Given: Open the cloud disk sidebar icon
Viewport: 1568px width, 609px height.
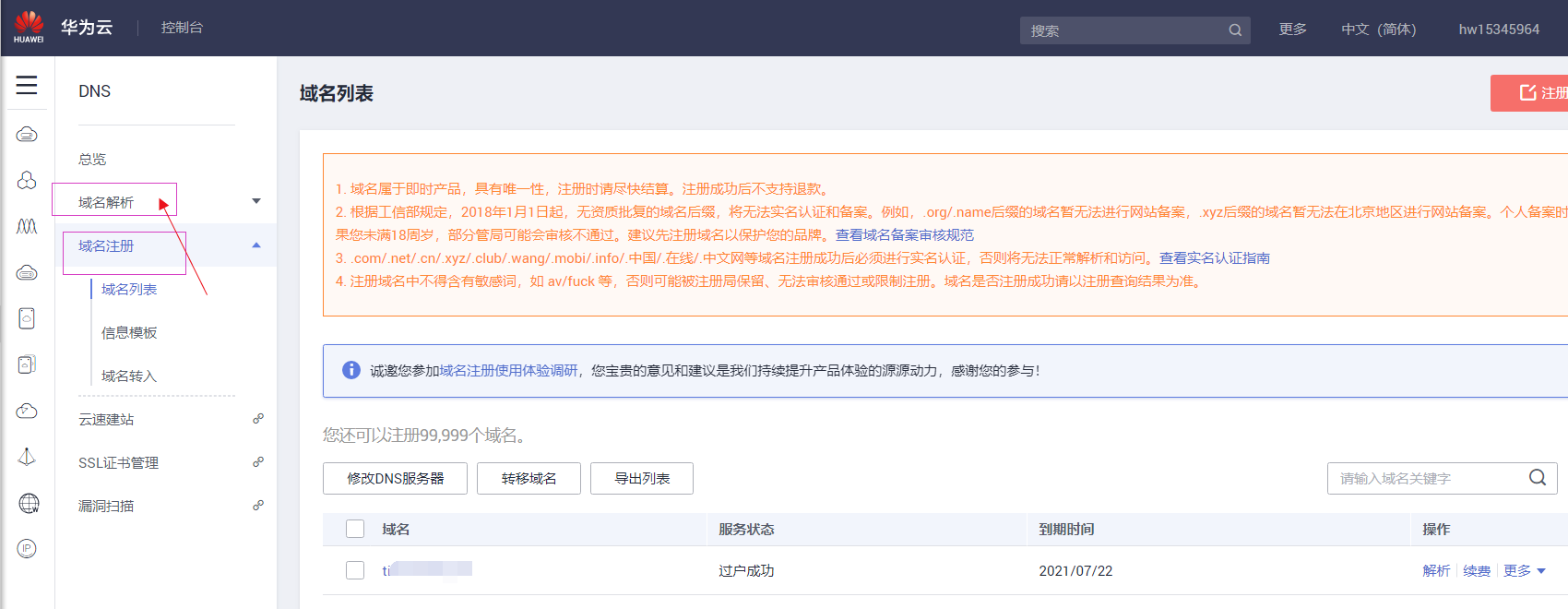Looking at the screenshot, I should click(x=27, y=272).
